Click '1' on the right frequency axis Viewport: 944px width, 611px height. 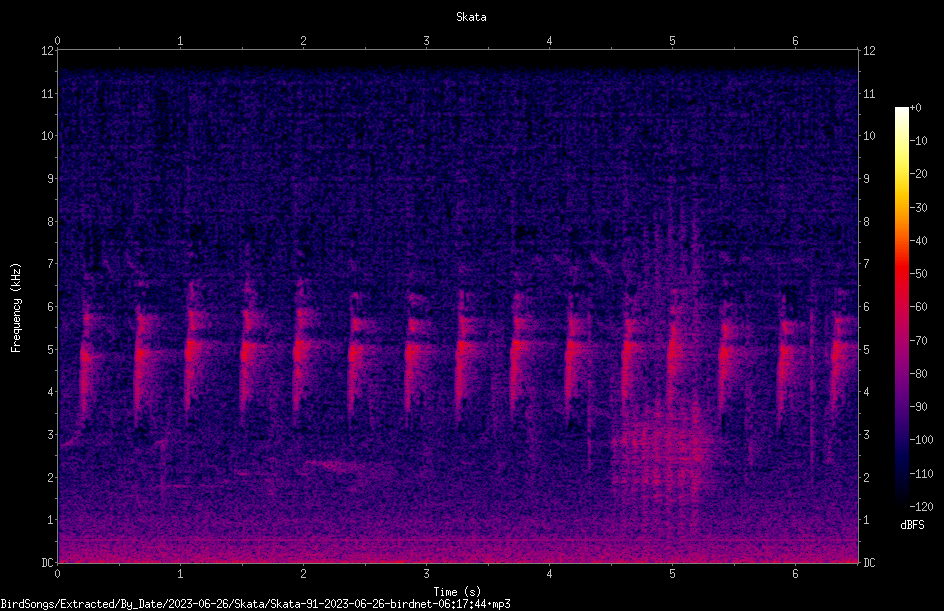pyautogui.click(x=866, y=520)
